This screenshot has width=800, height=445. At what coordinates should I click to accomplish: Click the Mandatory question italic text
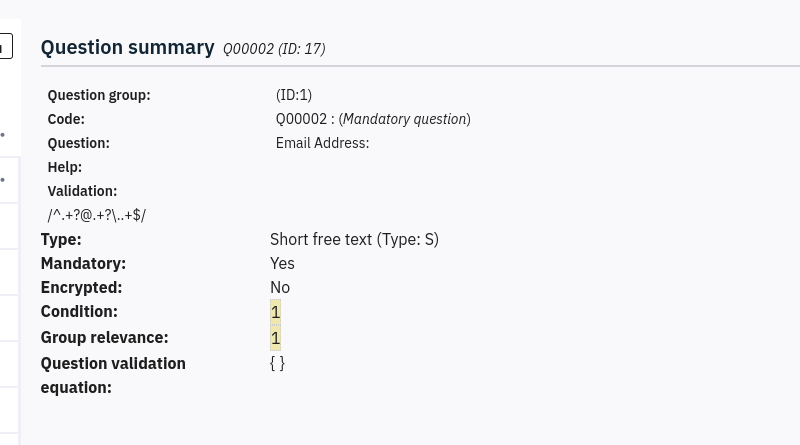click(404, 119)
